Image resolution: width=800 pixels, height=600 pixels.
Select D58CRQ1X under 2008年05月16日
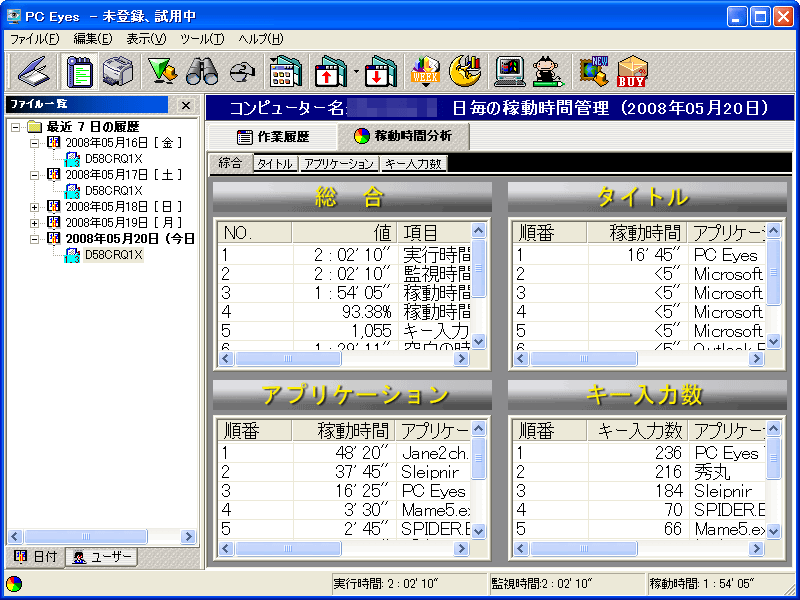click(113, 159)
